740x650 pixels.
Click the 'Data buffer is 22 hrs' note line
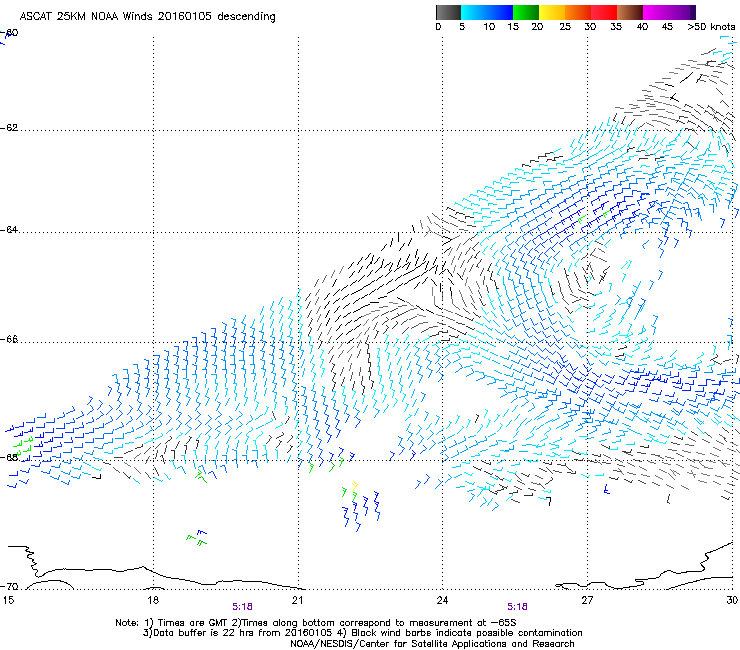(362, 633)
